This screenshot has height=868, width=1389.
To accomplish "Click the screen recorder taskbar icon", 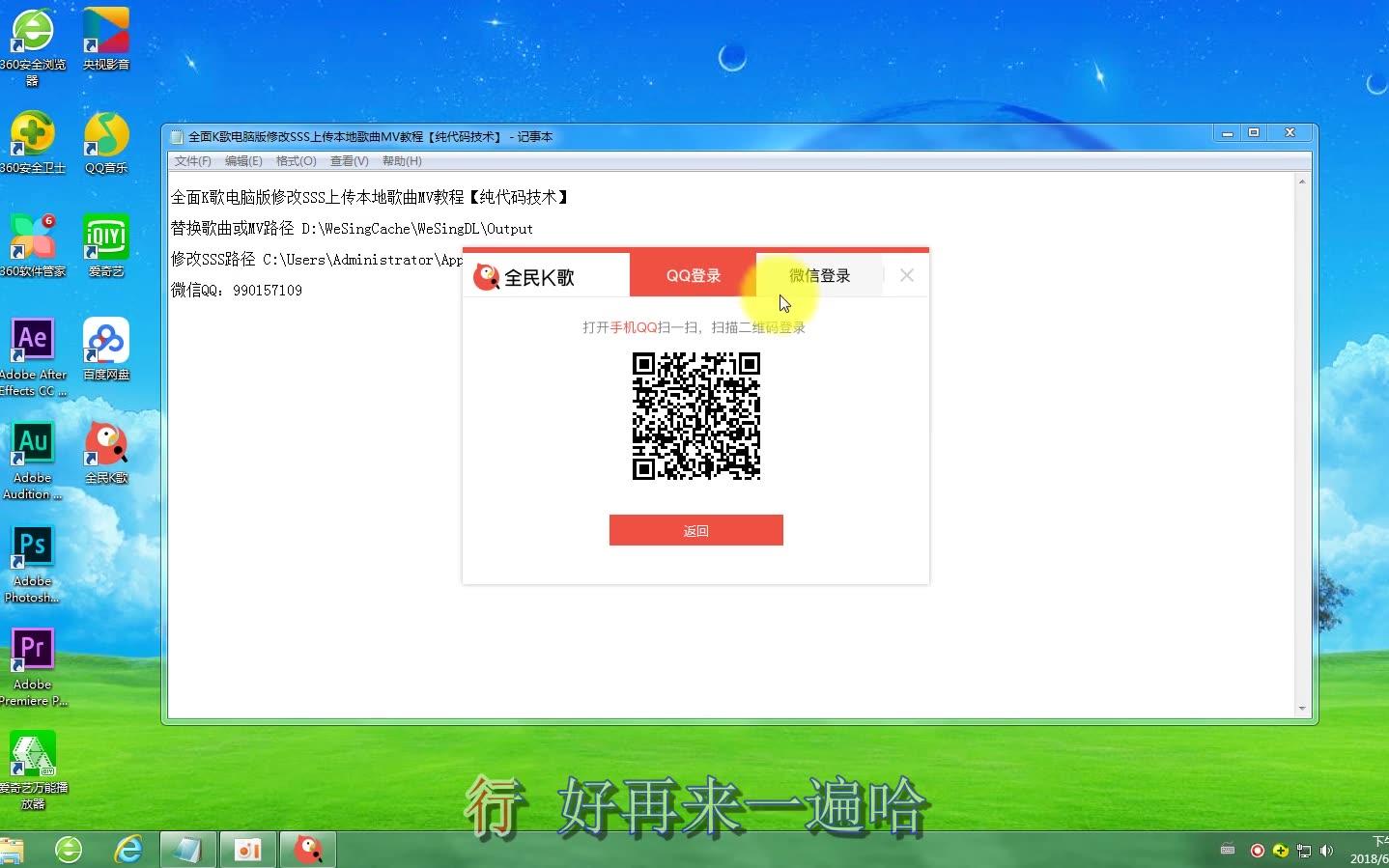I will coord(248,850).
